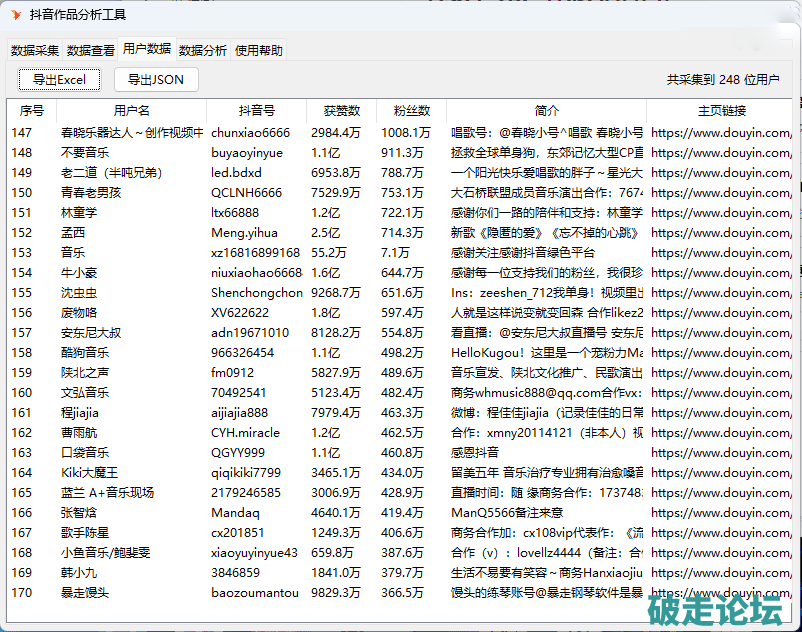Select the row for 酷狗音乐
This screenshot has height=632, width=802.
85,353
